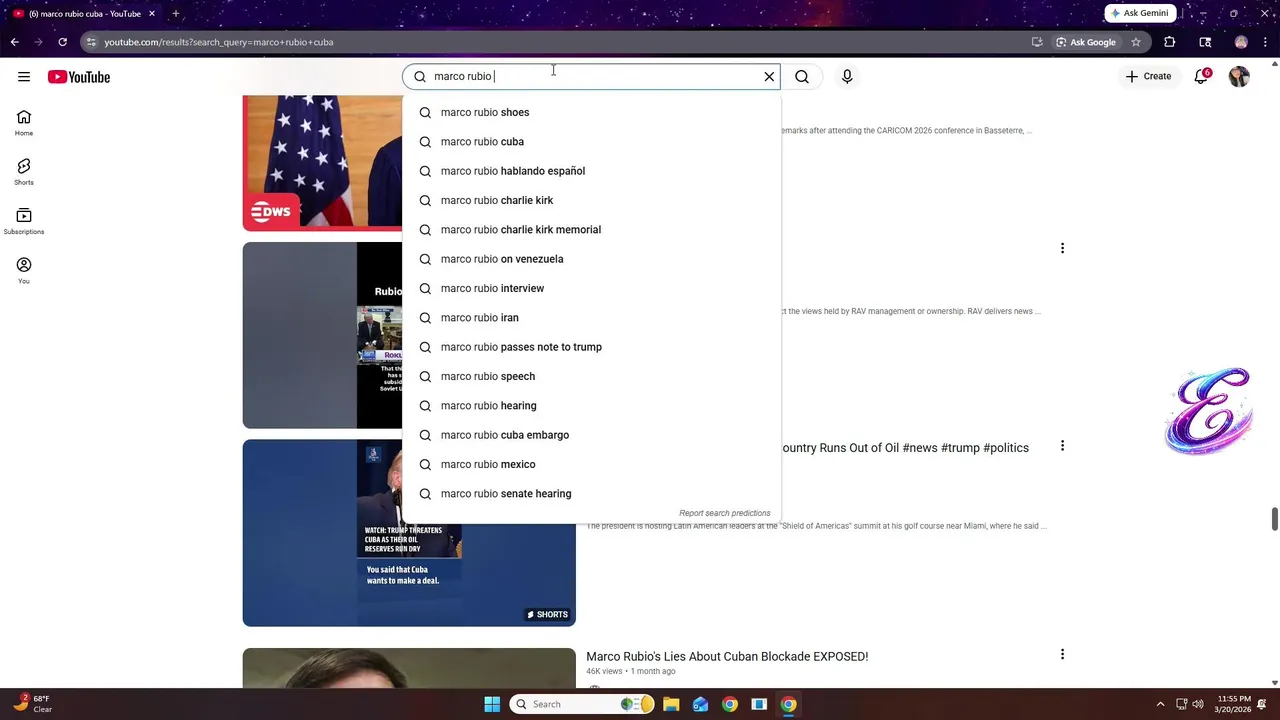Open Chrome profile avatar in toolbar
The height and width of the screenshot is (720, 1280).
[x=1241, y=42]
